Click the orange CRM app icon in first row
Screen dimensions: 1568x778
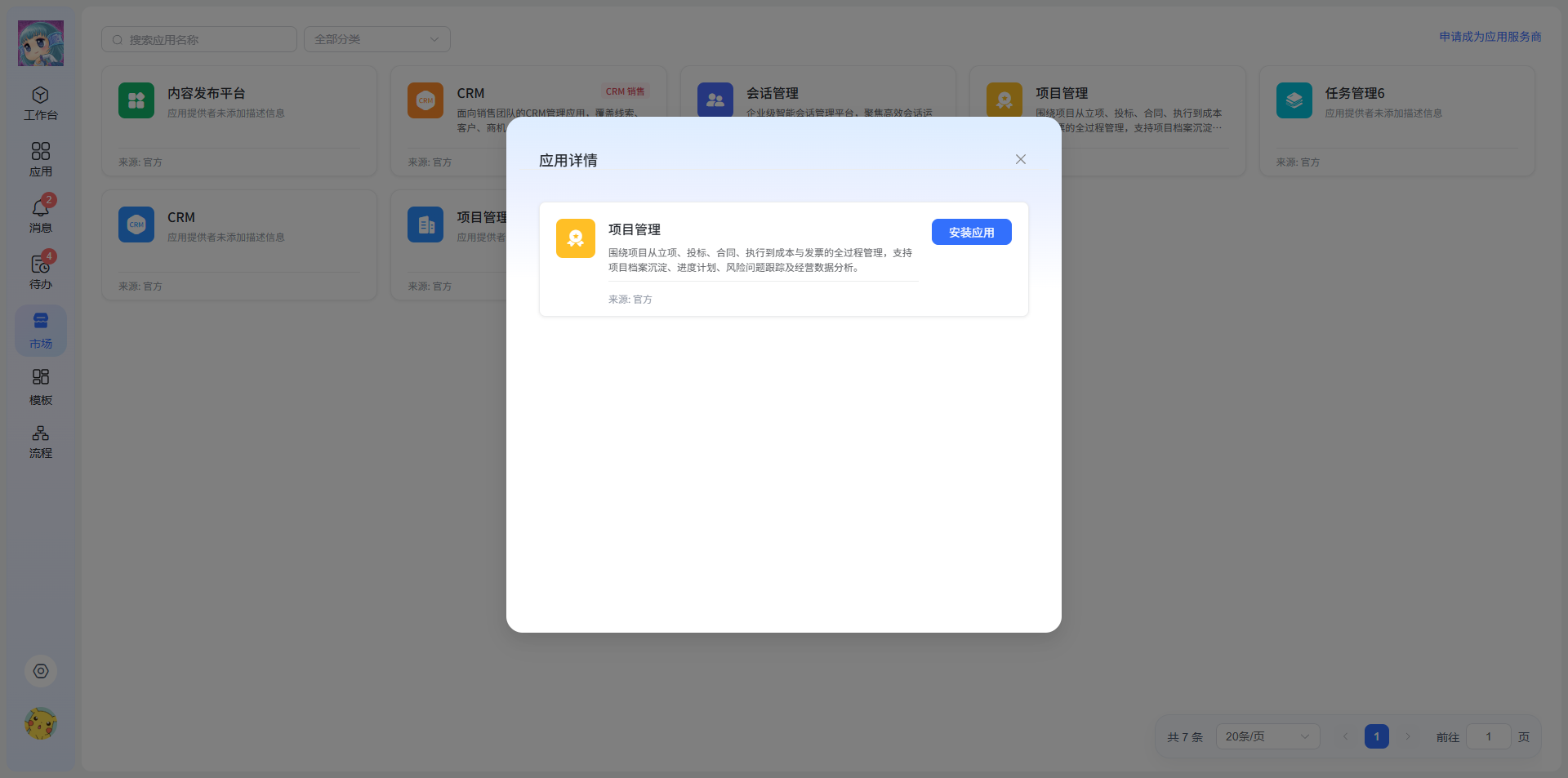coord(425,100)
